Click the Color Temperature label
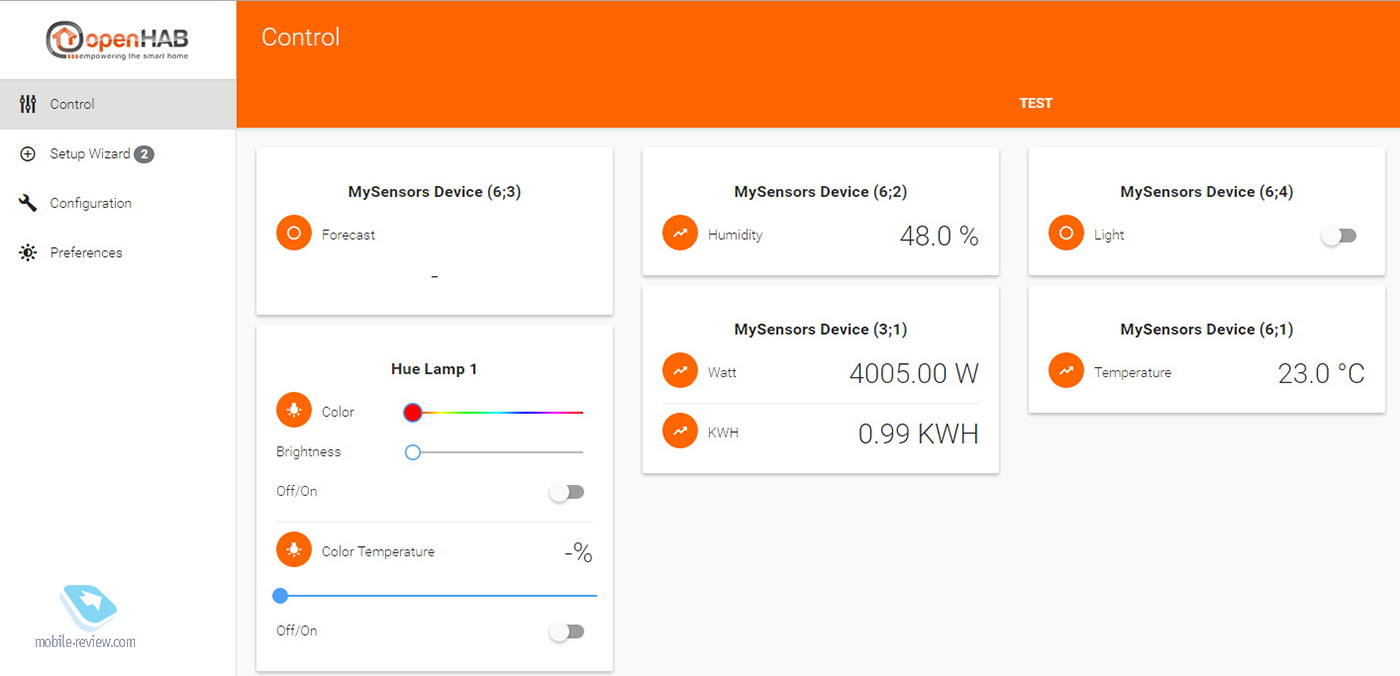 378,552
